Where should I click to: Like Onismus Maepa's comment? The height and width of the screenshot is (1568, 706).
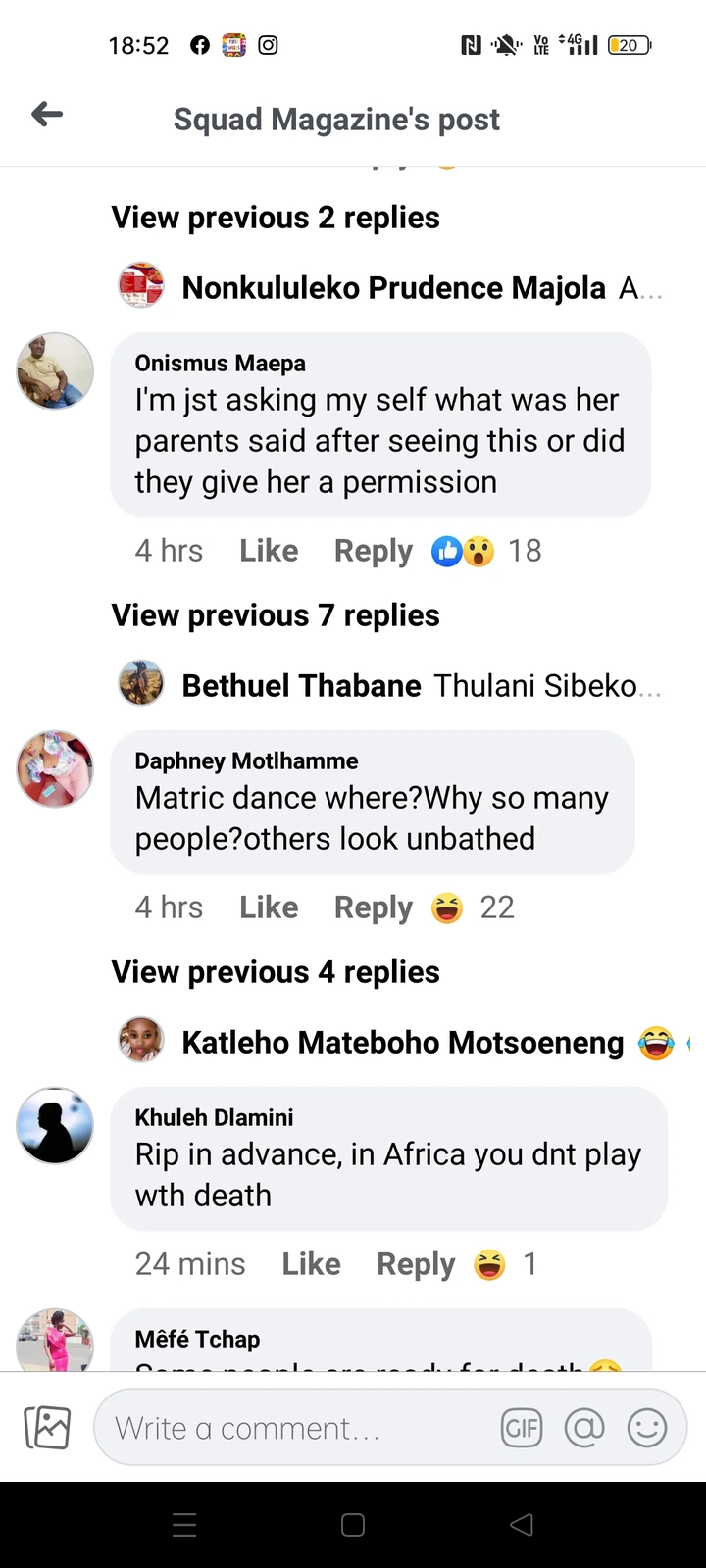tap(269, 551)
